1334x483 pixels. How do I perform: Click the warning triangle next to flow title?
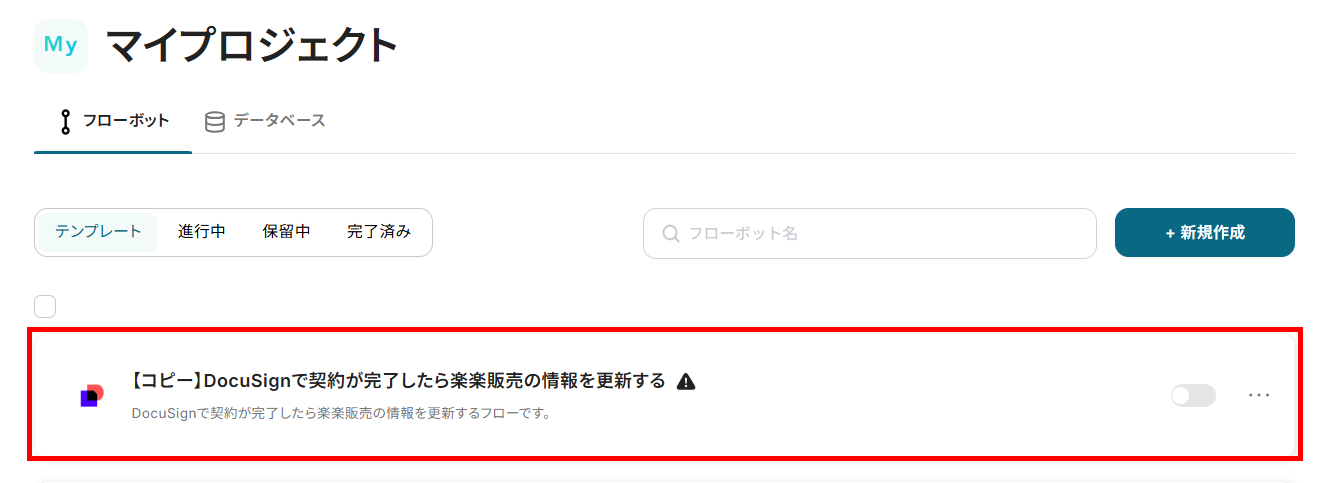[685, 381]
